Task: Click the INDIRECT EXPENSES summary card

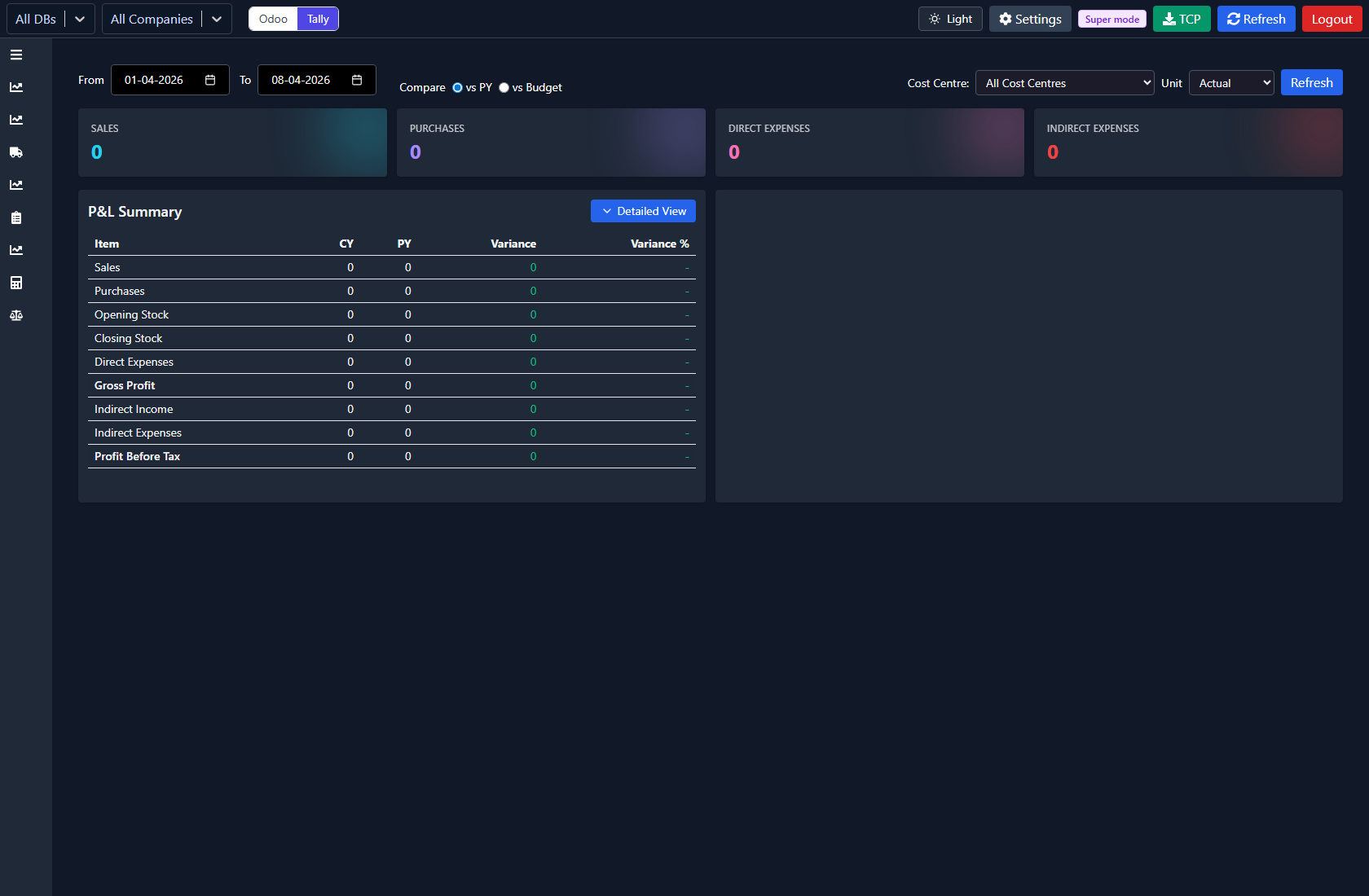Action: click(1188, 143)
